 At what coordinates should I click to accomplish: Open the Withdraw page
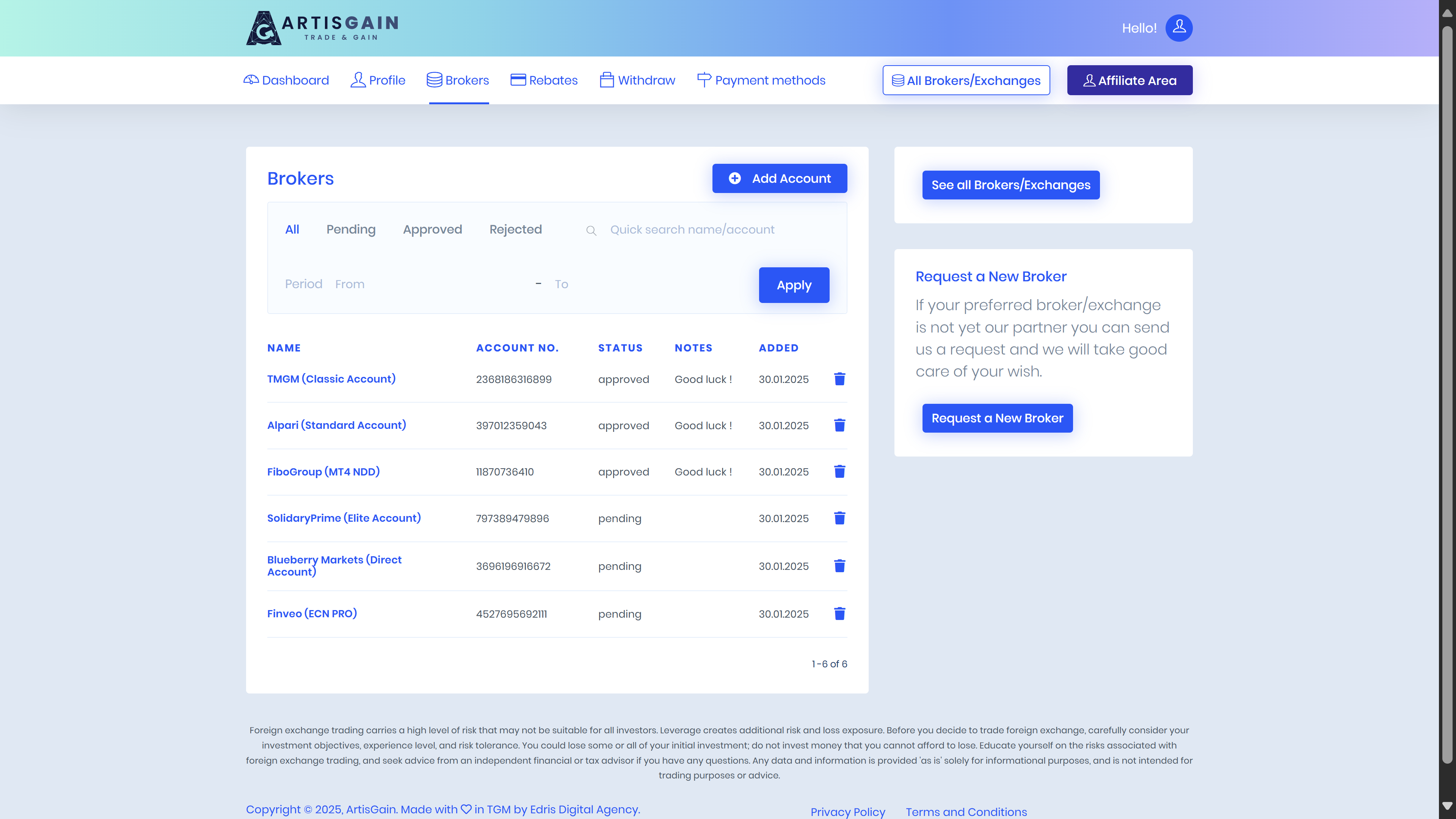pyautogui.click(x=637, y=80)
